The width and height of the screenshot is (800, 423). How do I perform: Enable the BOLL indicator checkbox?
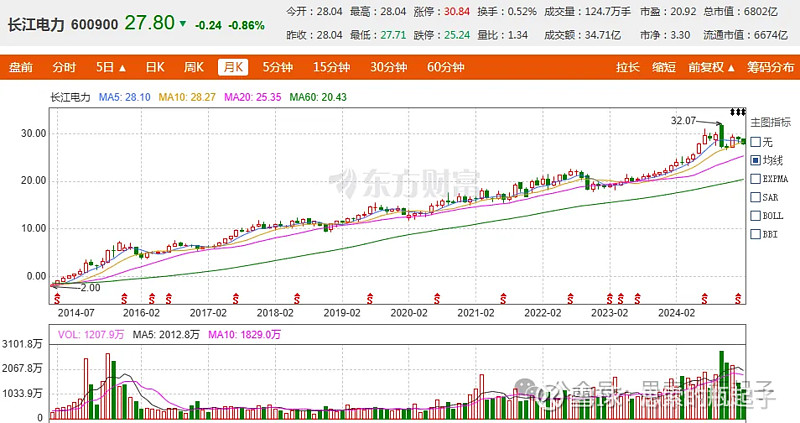756,216
